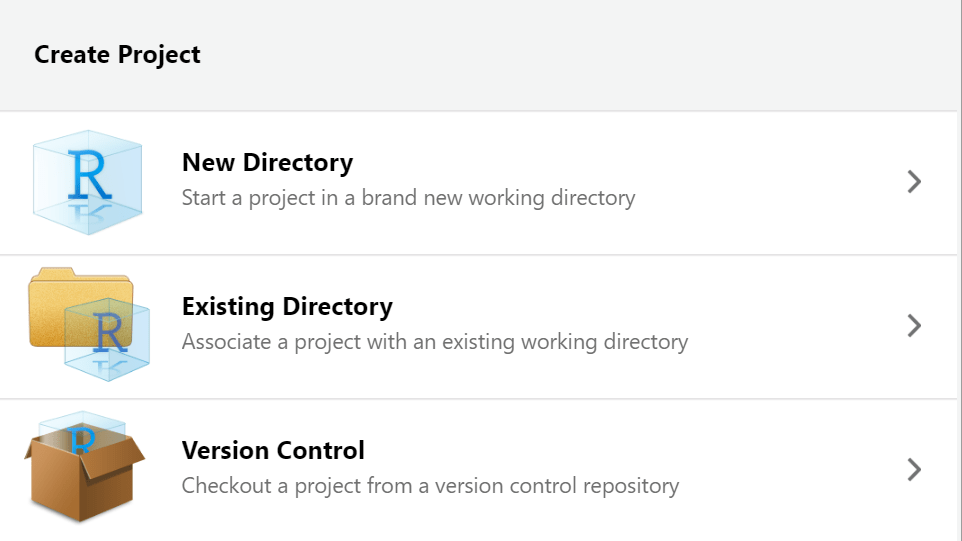962x541 pixels.
Task: Open Existing Directory via its chevron arrow
Action: point(913,326)
